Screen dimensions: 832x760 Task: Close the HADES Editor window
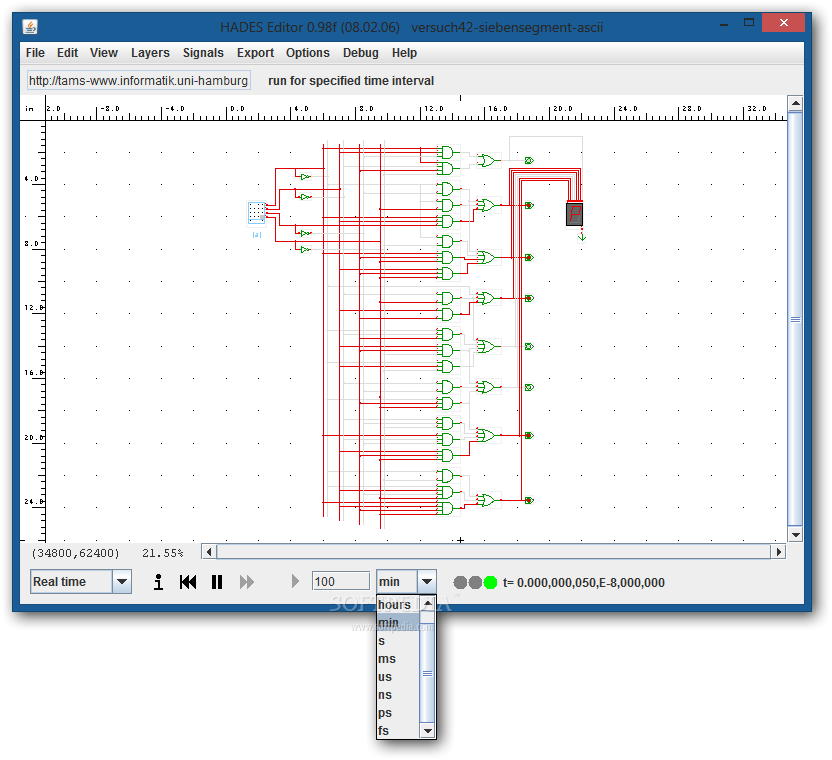pos(783,23)
